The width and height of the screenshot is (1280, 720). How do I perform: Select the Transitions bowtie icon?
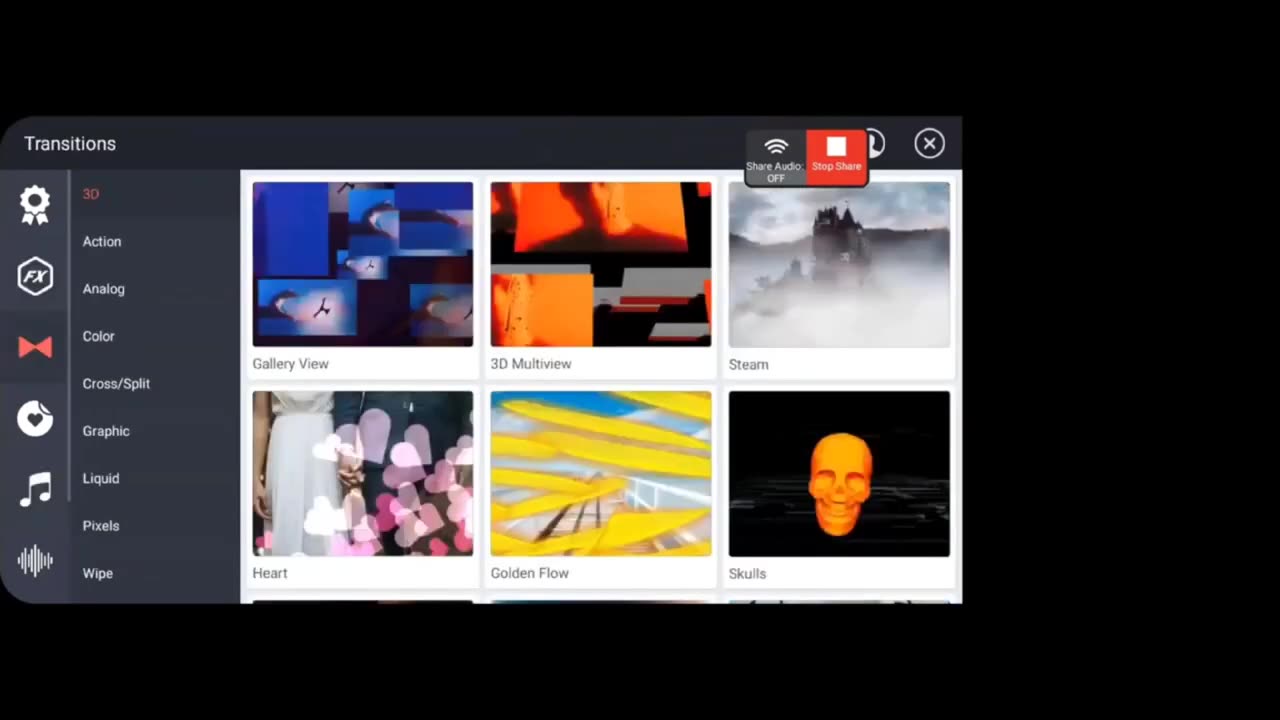pyautogui.click(x=35, y=347)
